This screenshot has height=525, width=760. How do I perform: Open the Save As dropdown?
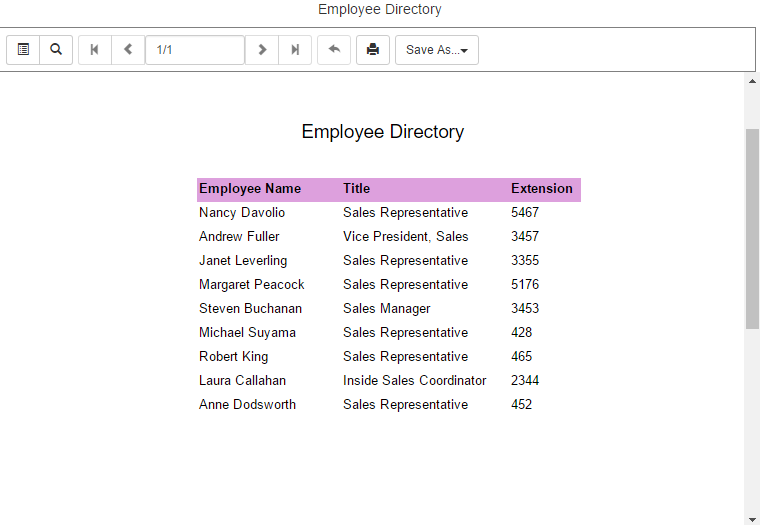coord(437,49)
